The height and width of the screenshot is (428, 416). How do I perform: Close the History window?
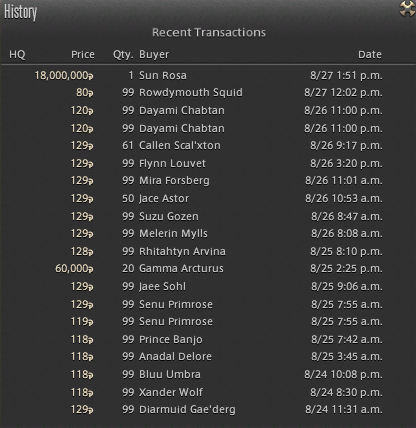pyautogui.click(x=407, y=8)
